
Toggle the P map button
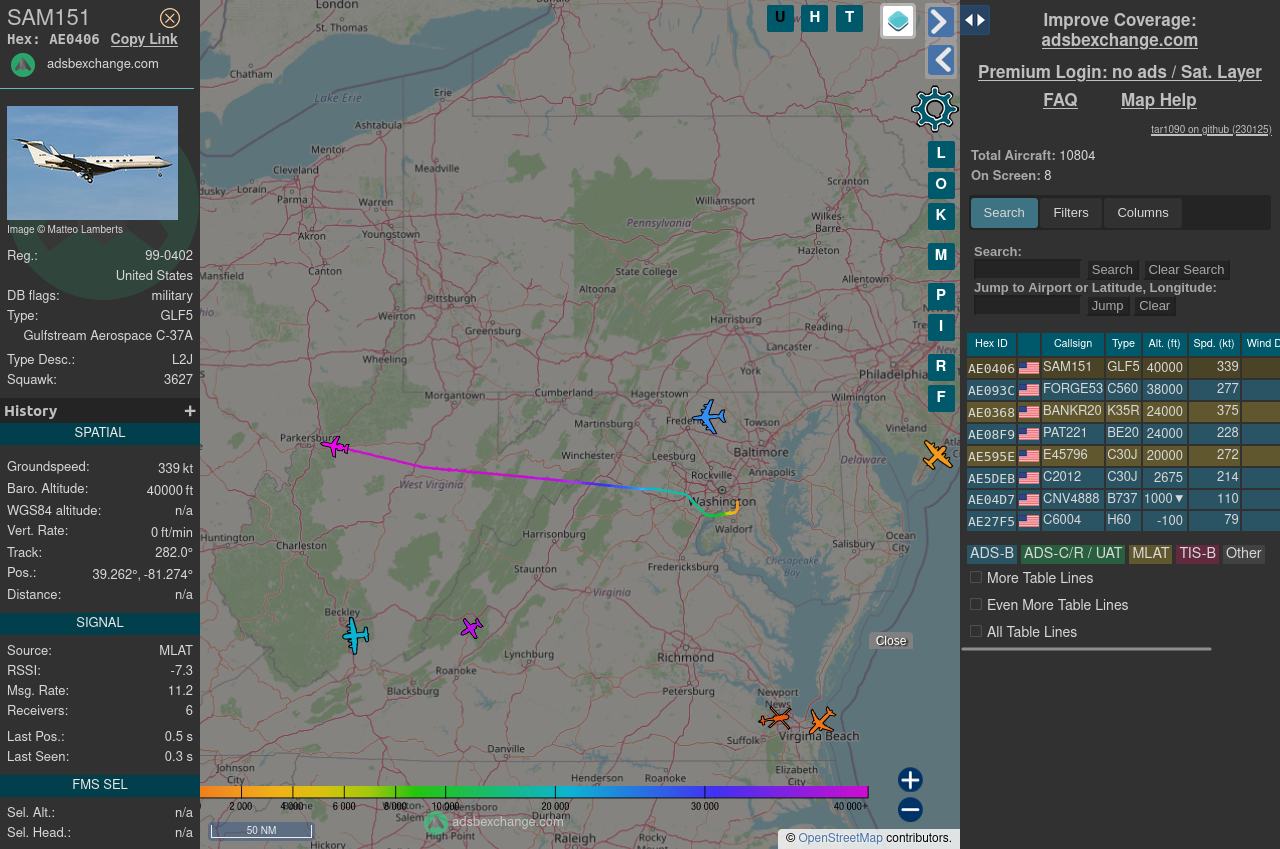[941, 296]
